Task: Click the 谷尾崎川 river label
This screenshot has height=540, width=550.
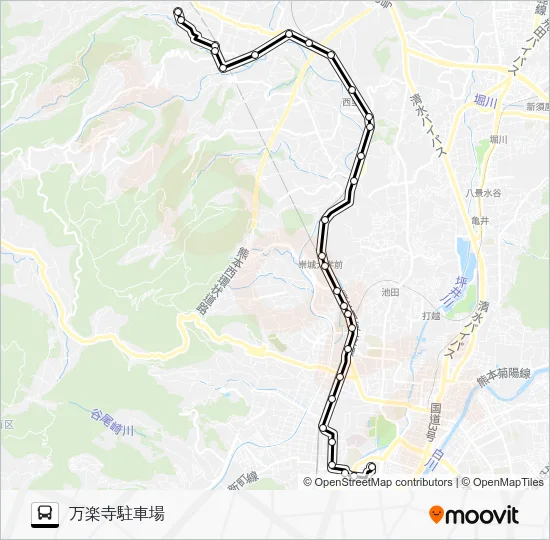Action: tap(112, 422)
